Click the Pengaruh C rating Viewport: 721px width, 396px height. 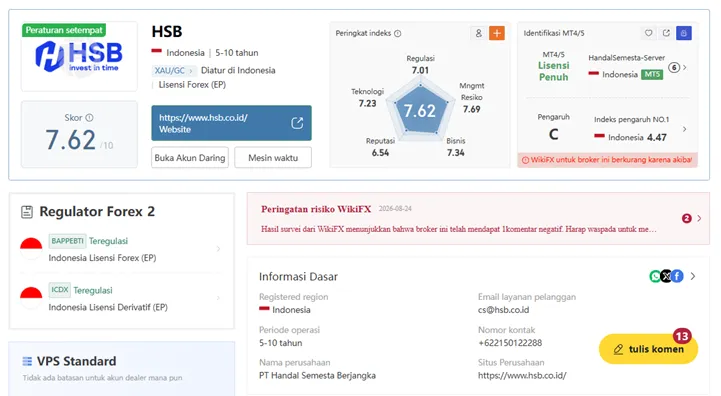(x=554, y=134)
